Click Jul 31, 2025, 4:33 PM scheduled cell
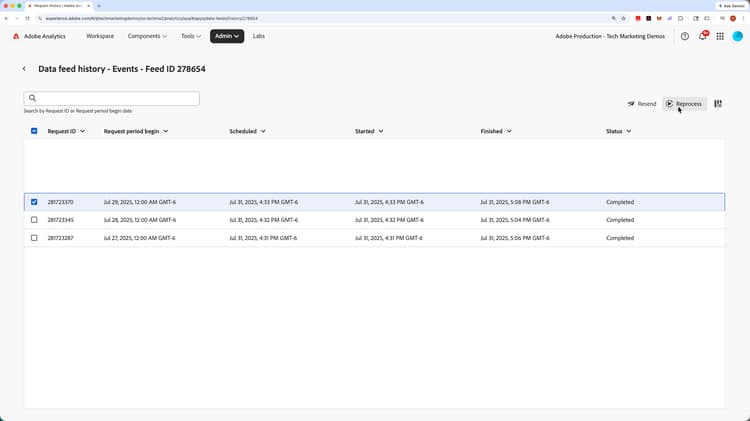 click(264, 202)
